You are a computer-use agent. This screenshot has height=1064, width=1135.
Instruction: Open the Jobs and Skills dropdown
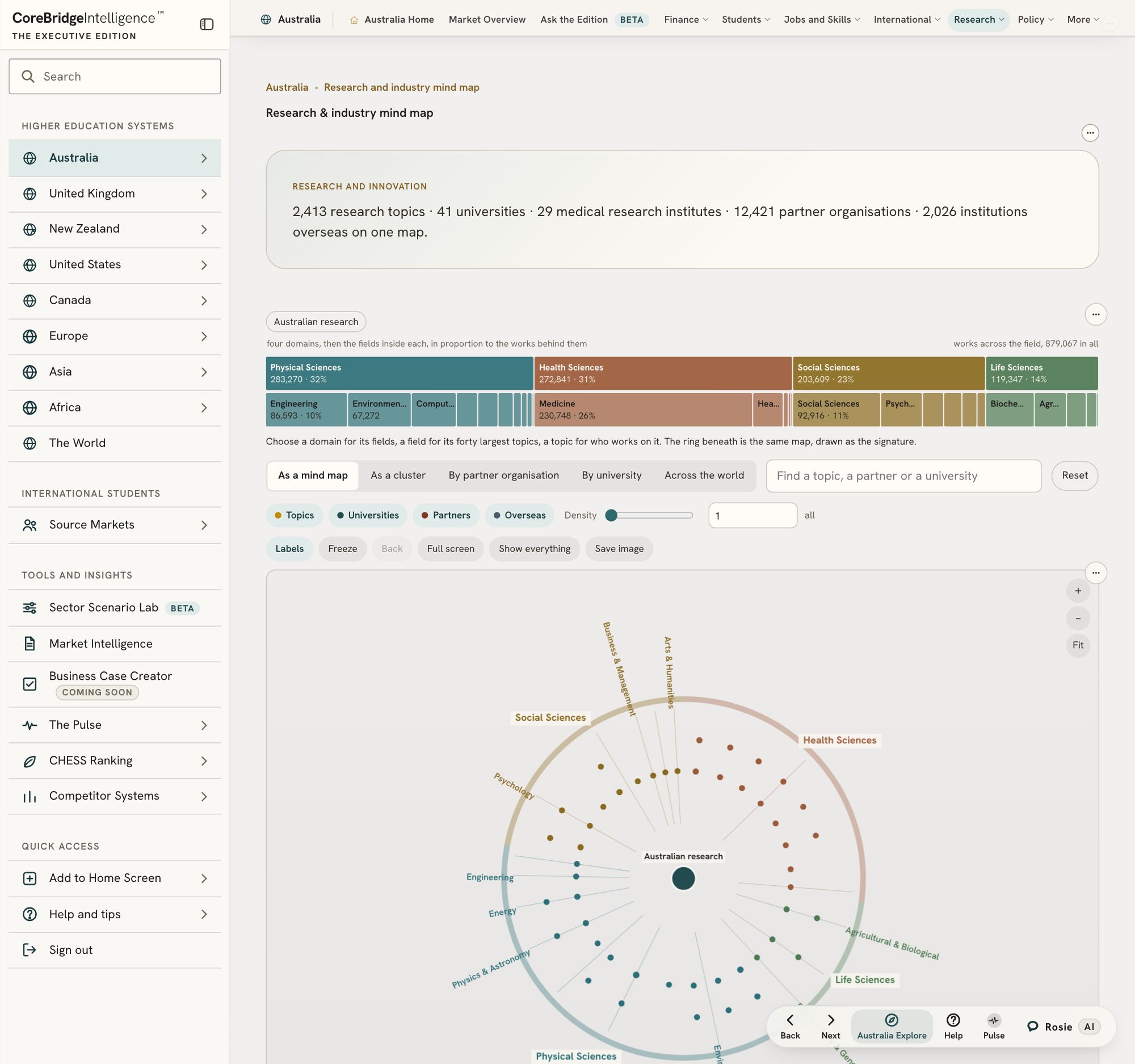coord(822,20)
